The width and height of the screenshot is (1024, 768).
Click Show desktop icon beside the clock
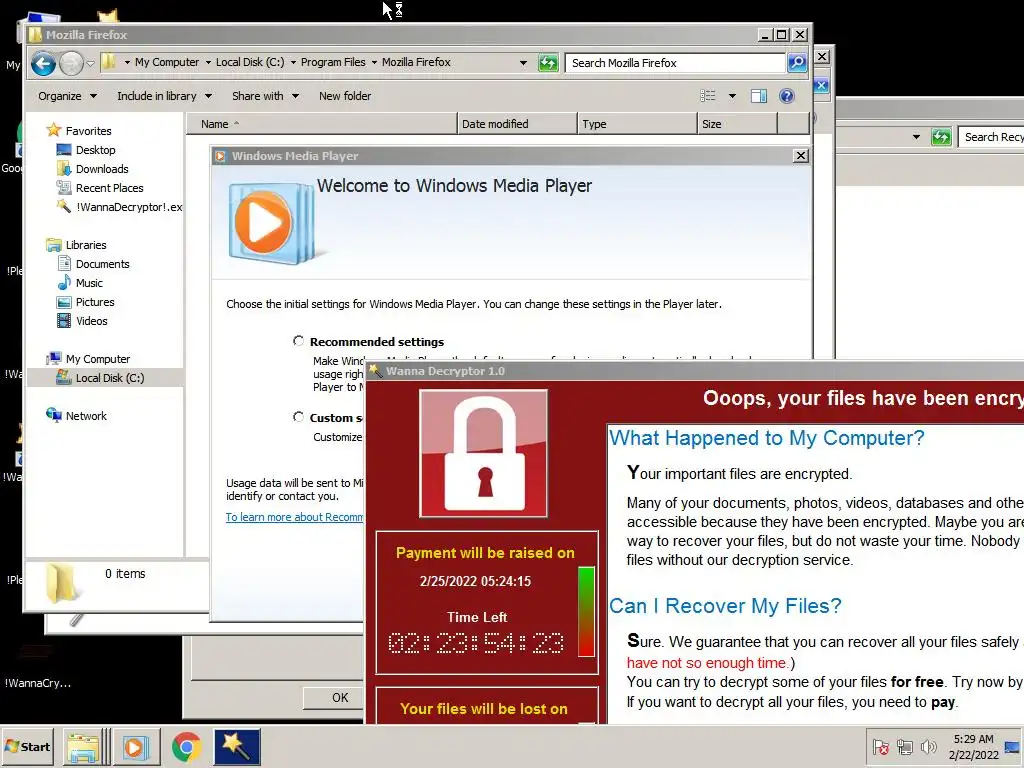pyautogui.click(x=1013, y=746)
